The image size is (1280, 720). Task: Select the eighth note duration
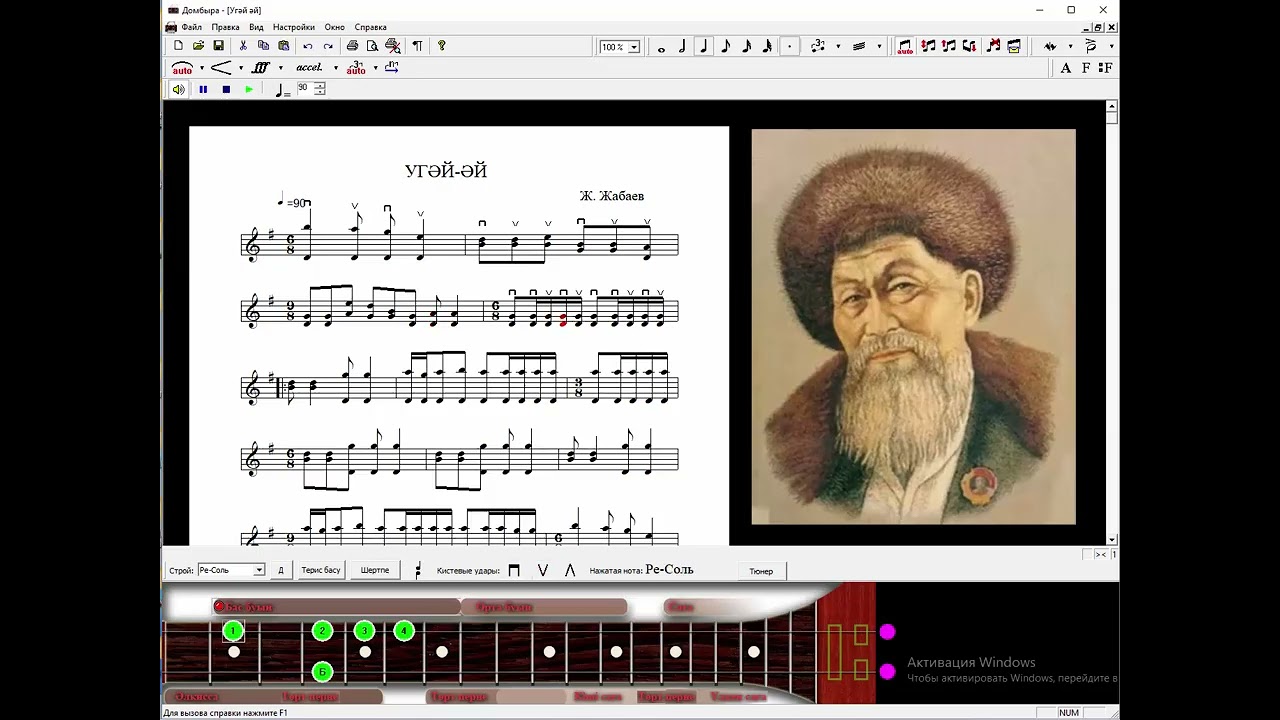pos(726,47)
